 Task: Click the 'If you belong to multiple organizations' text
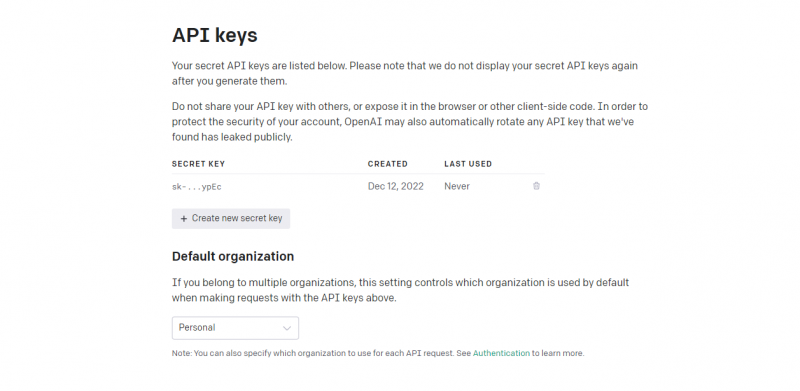coord(401,290)
